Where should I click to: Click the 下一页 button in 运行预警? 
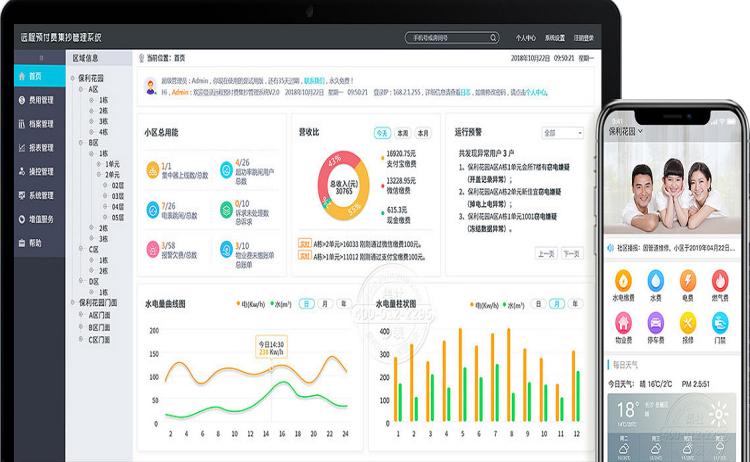click(x=572, y=253)
